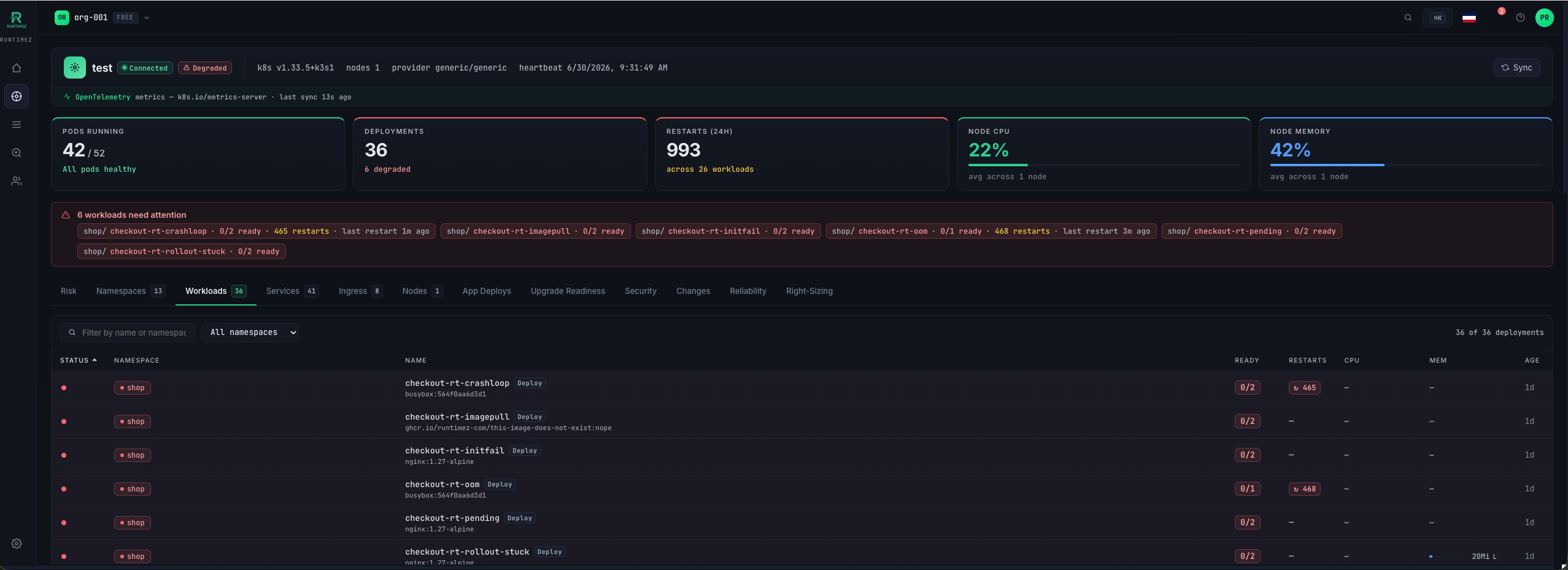Open checkout-rt-initfail attention chip

tap(728, 231)
